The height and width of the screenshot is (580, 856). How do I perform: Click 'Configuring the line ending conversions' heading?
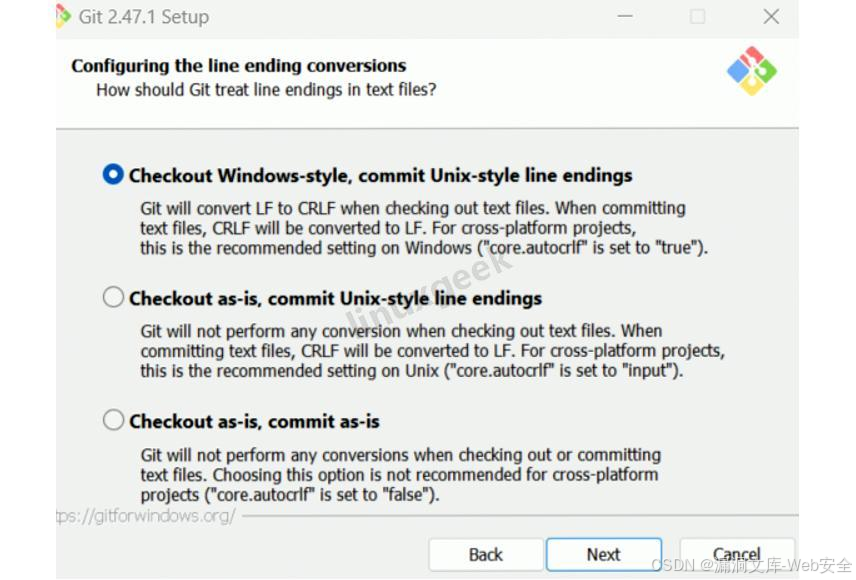click(x=239, y=66)
